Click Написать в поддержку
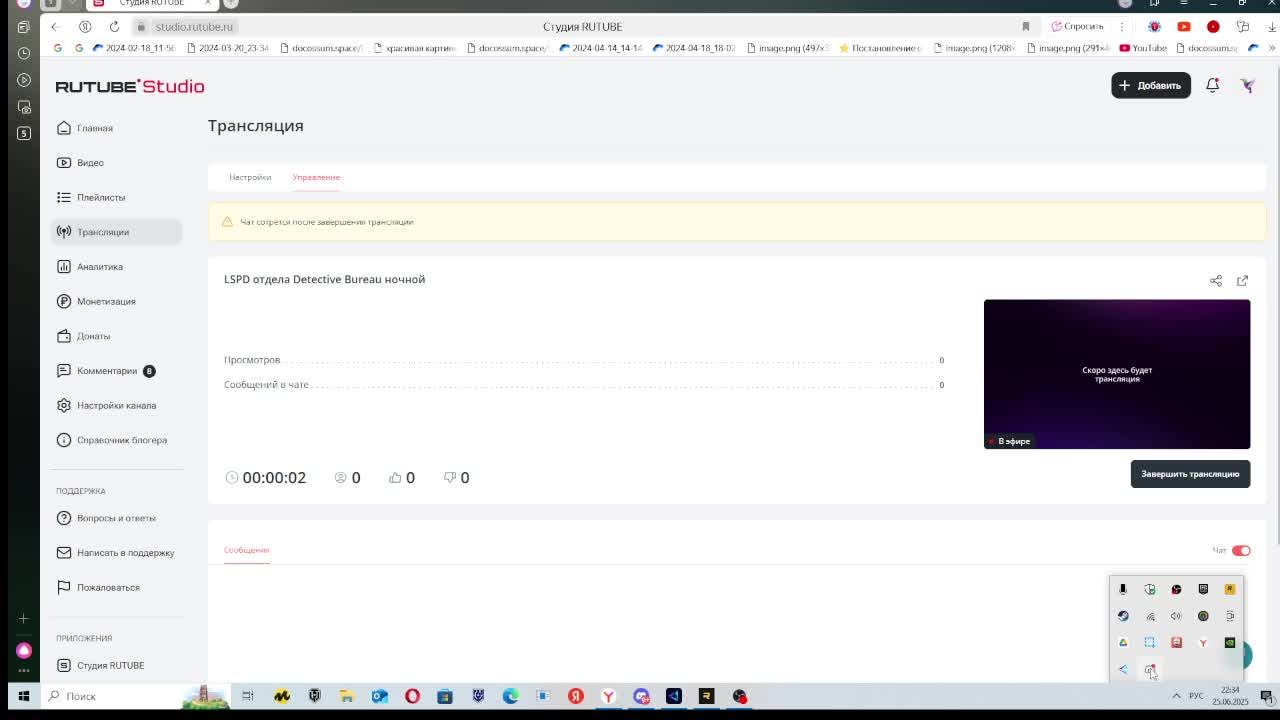1280x720 pixels. 116,553
